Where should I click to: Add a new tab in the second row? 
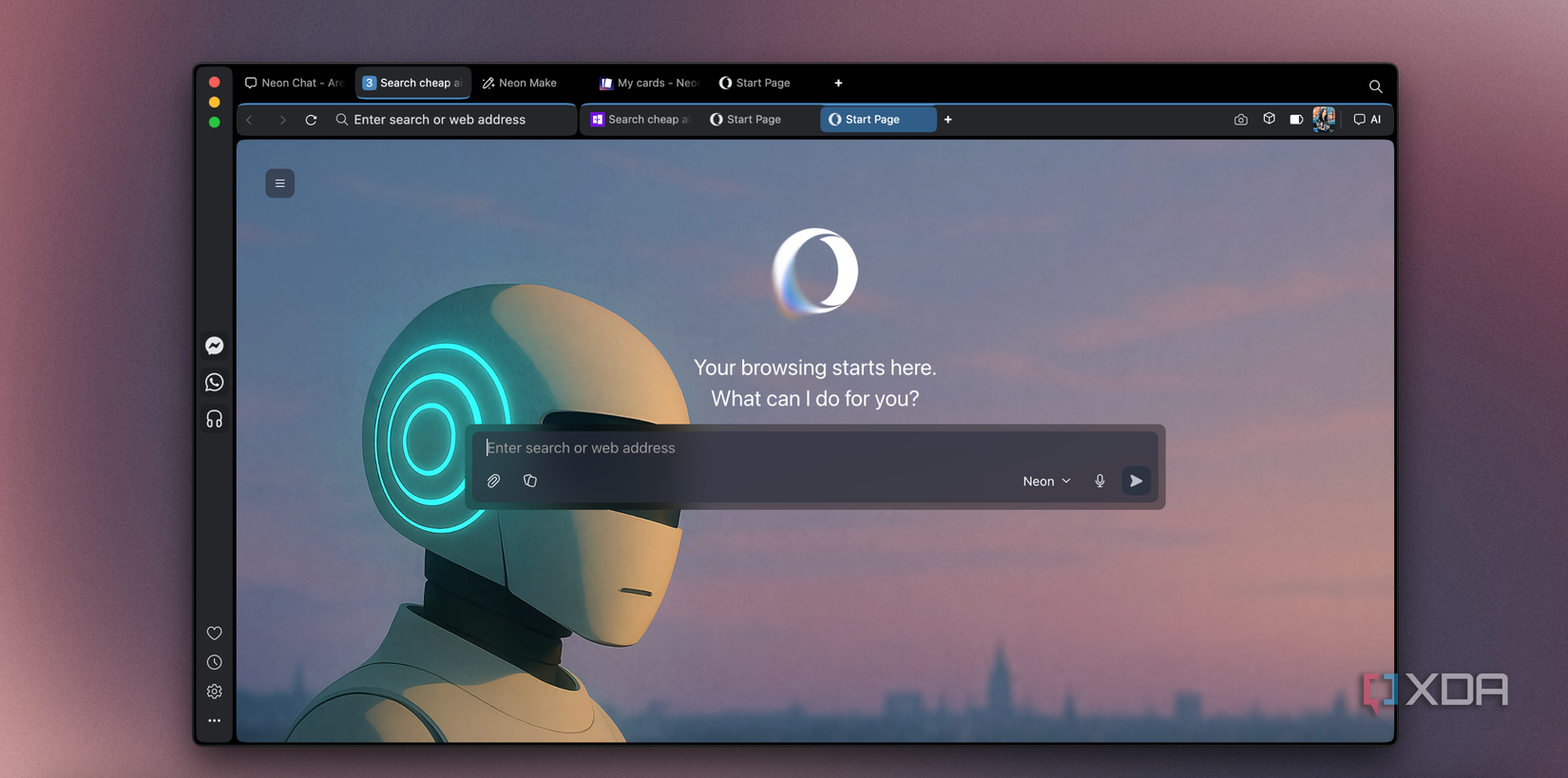click(x=947, y=120)
